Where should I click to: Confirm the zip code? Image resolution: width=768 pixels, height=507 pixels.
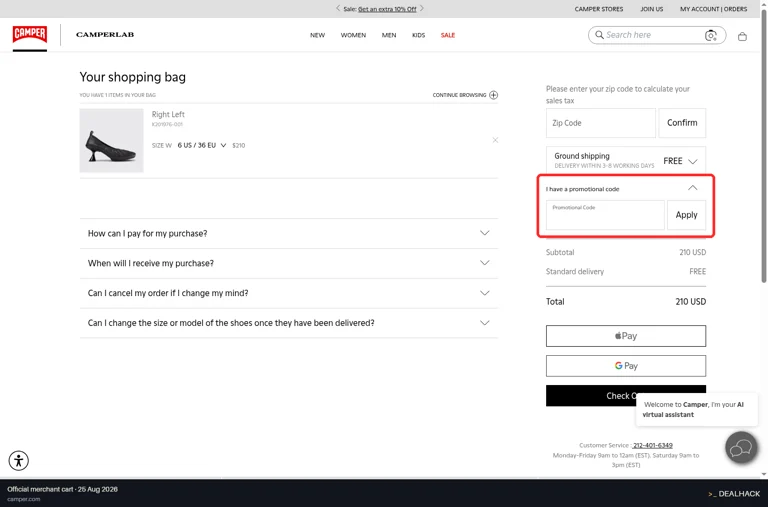coord(682,123)
